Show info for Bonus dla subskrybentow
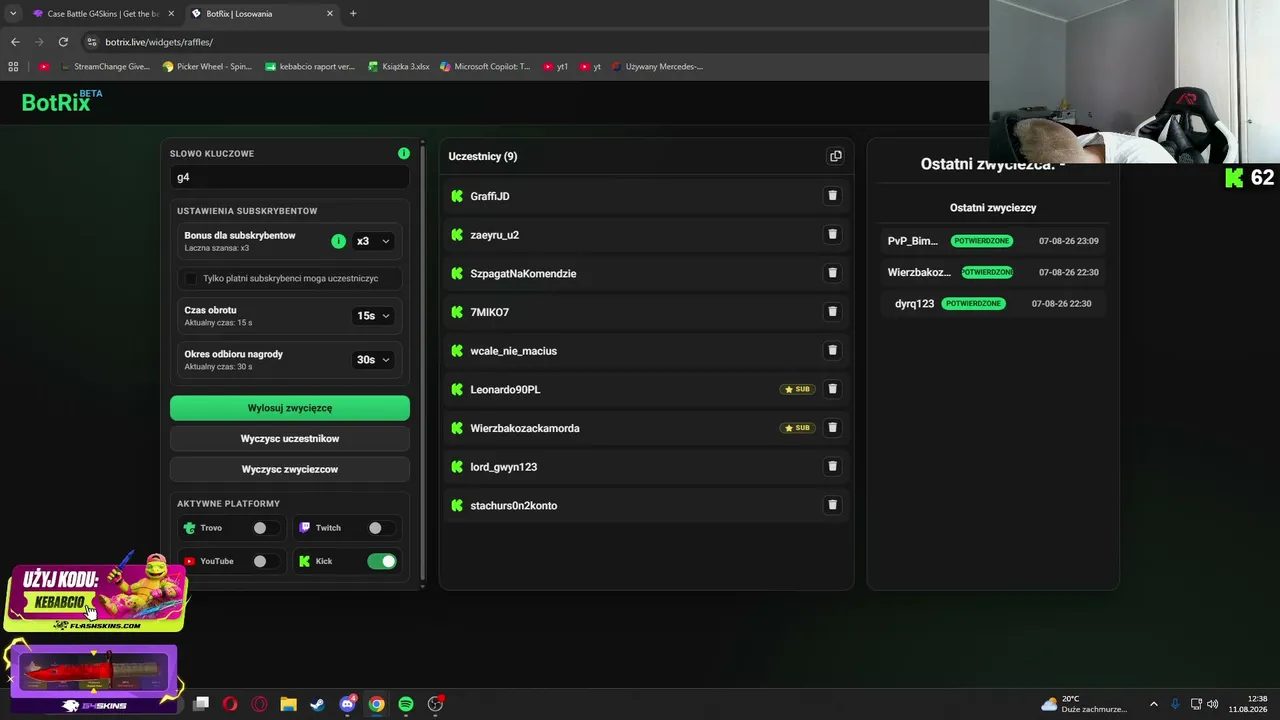Image resolution: width=1280 pixels, height=720 pixels. click(338, 241)
